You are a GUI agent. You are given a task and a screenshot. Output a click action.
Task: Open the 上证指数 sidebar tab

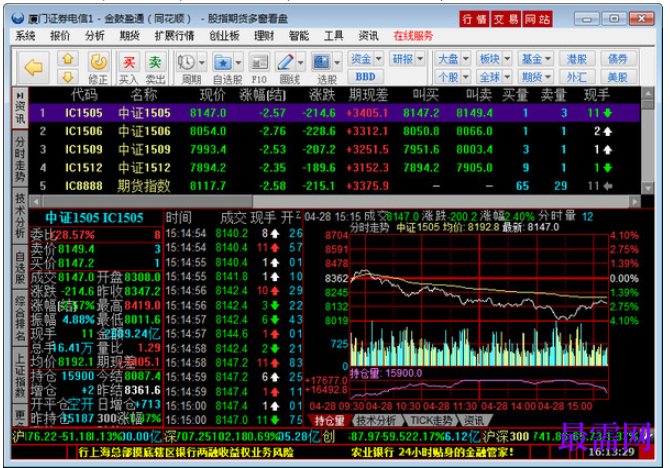point(20,375)
